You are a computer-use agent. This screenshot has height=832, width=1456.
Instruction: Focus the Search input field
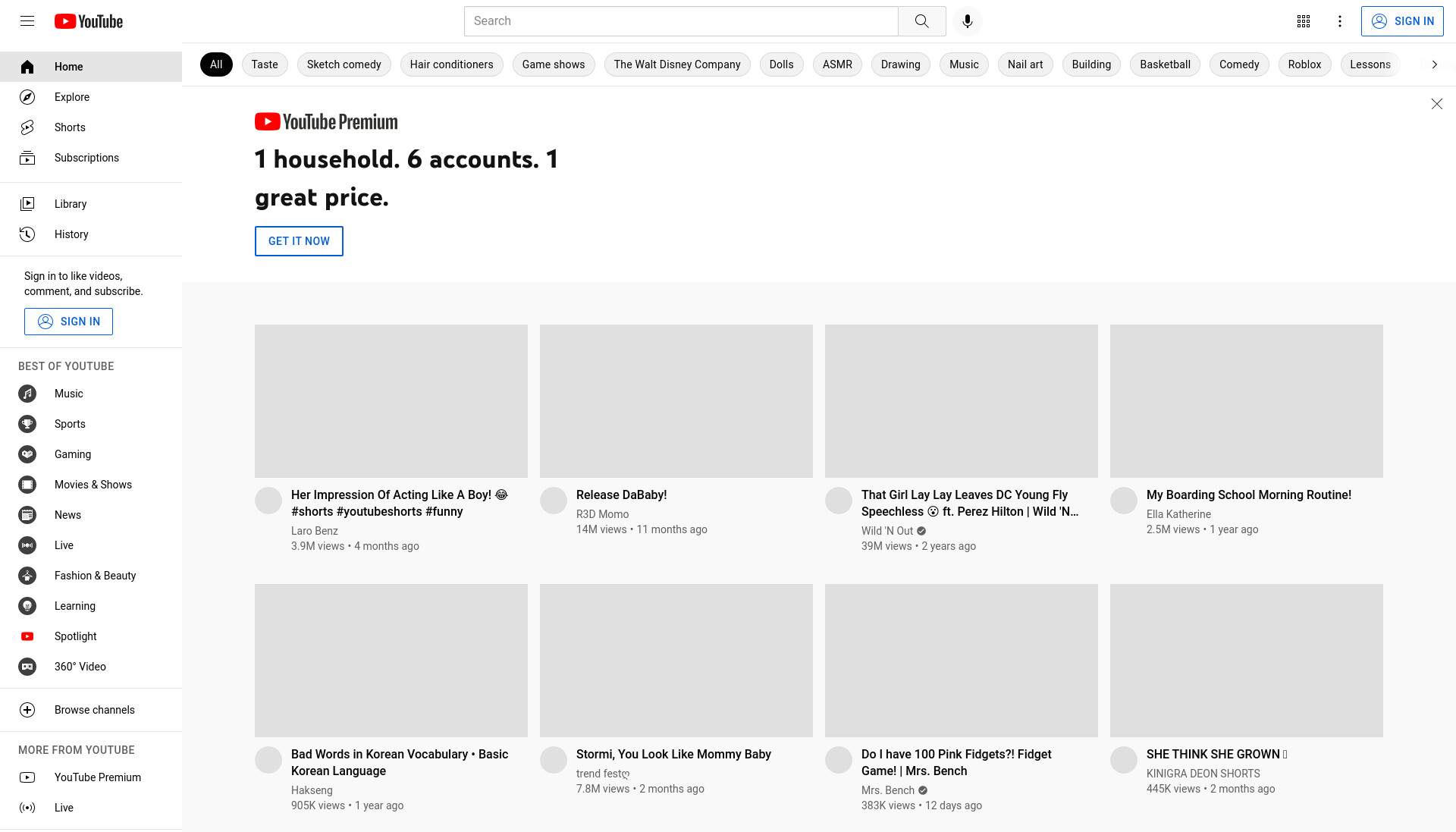[681, 21]
